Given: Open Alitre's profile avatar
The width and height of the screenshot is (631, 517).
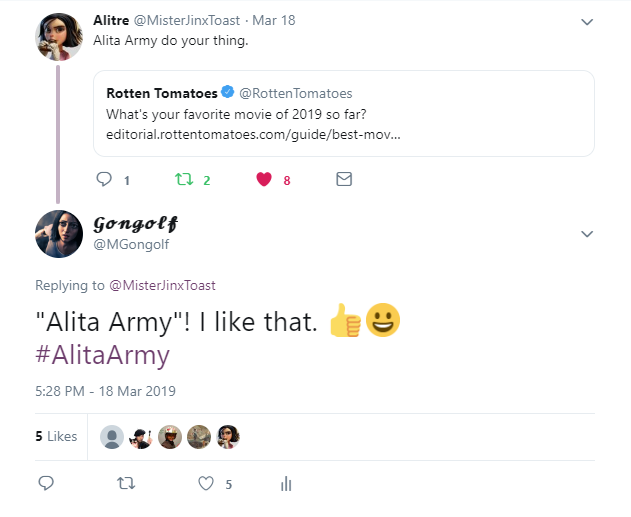Looking at the screenshot, I should [x=58, y=37].
